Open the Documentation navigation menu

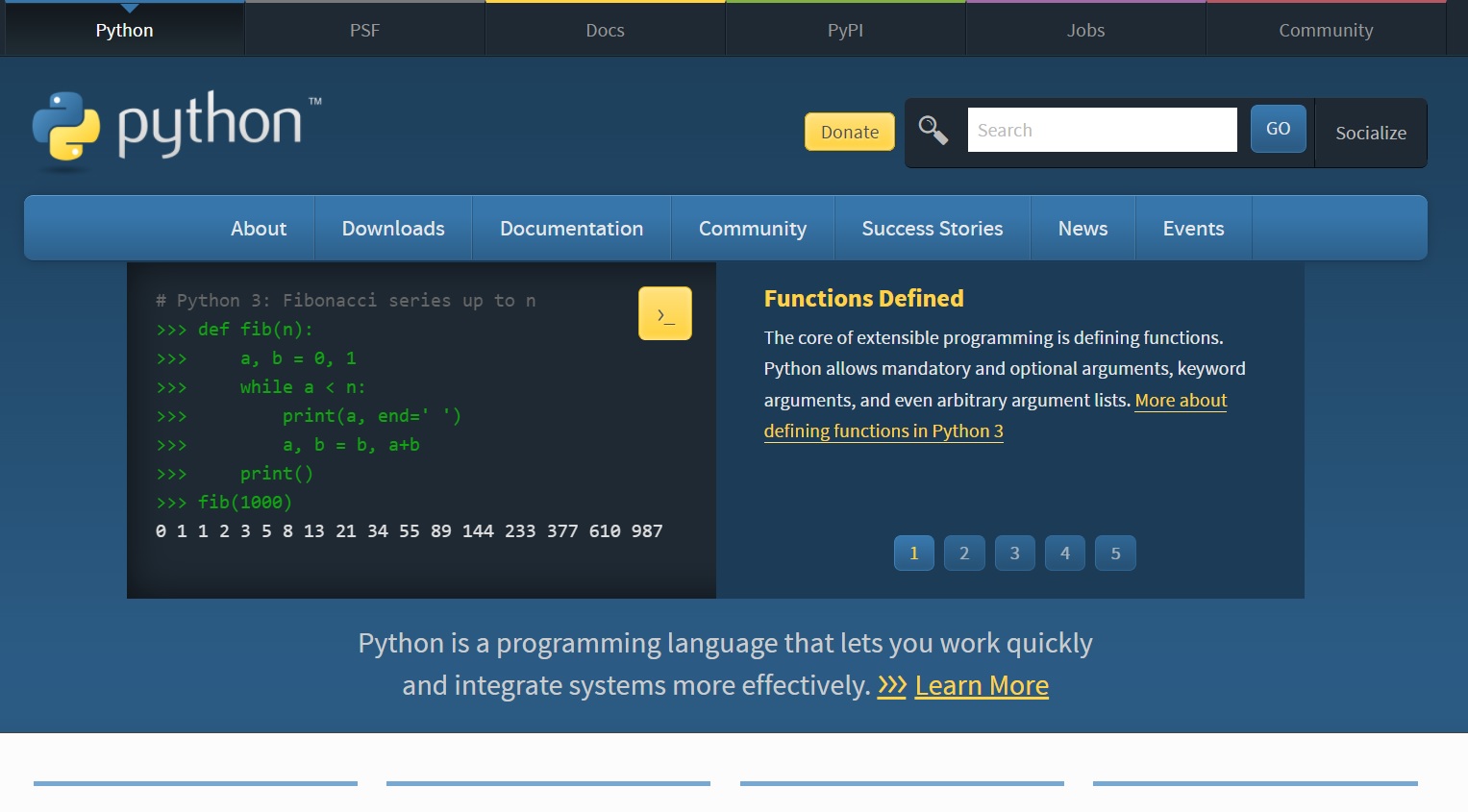pos(571,228)
